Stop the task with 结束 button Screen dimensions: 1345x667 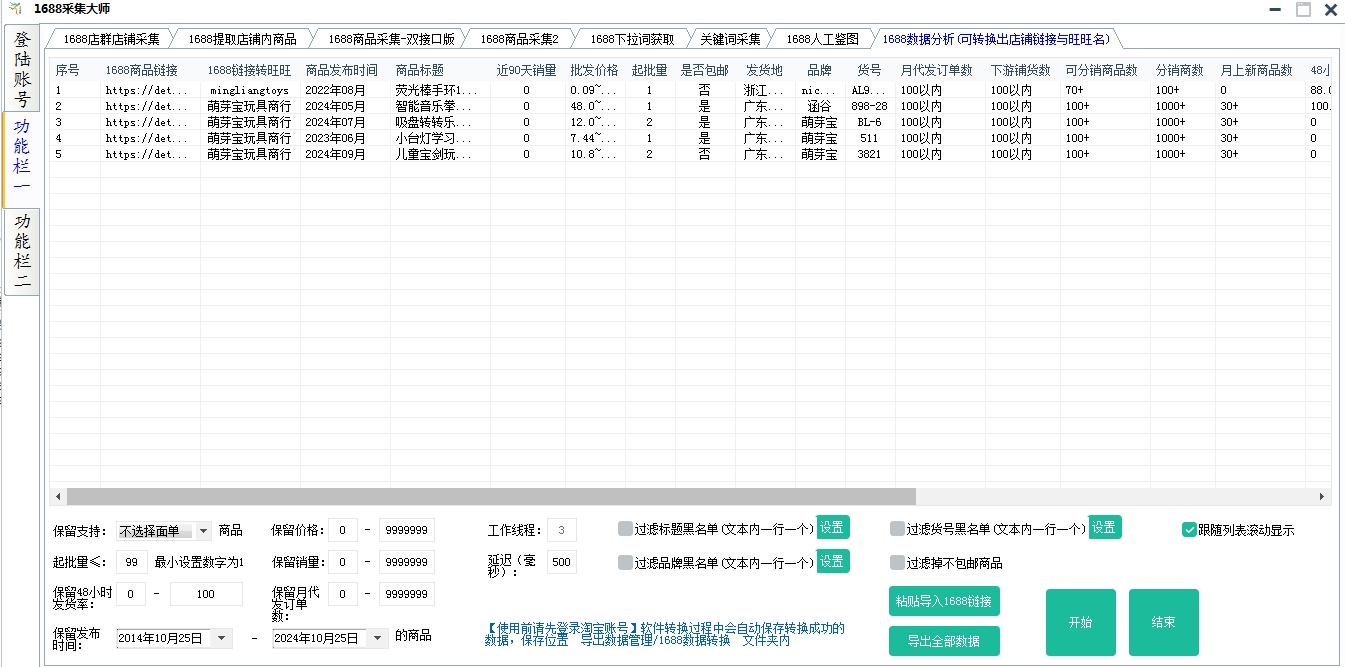[x=1164, y=622]
